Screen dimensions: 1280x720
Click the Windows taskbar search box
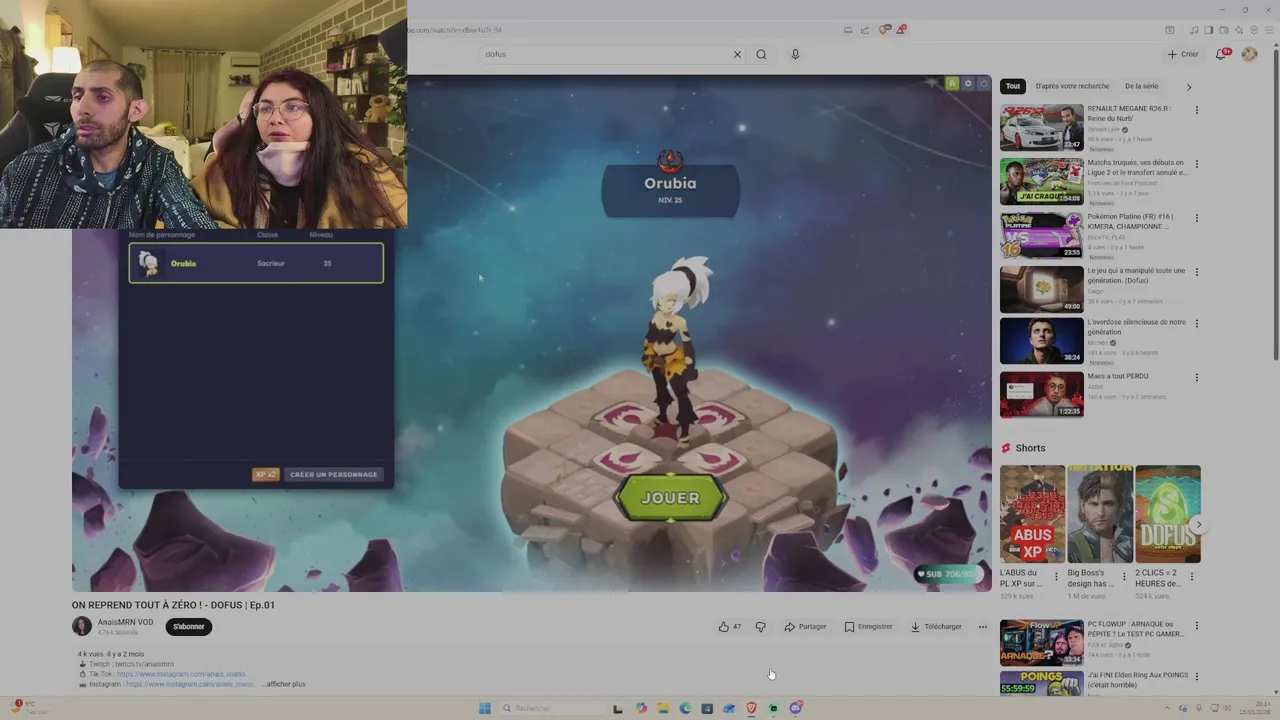pyautogui.click(x=551, y=708)
